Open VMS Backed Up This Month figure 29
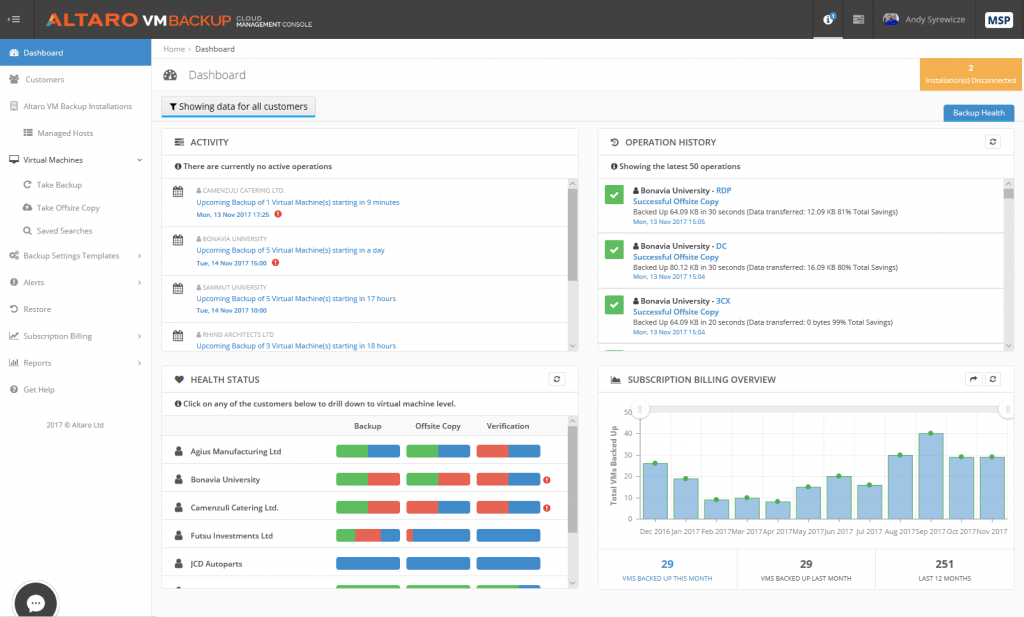Viewport: 1024px width, 617px height. point(667,564)
